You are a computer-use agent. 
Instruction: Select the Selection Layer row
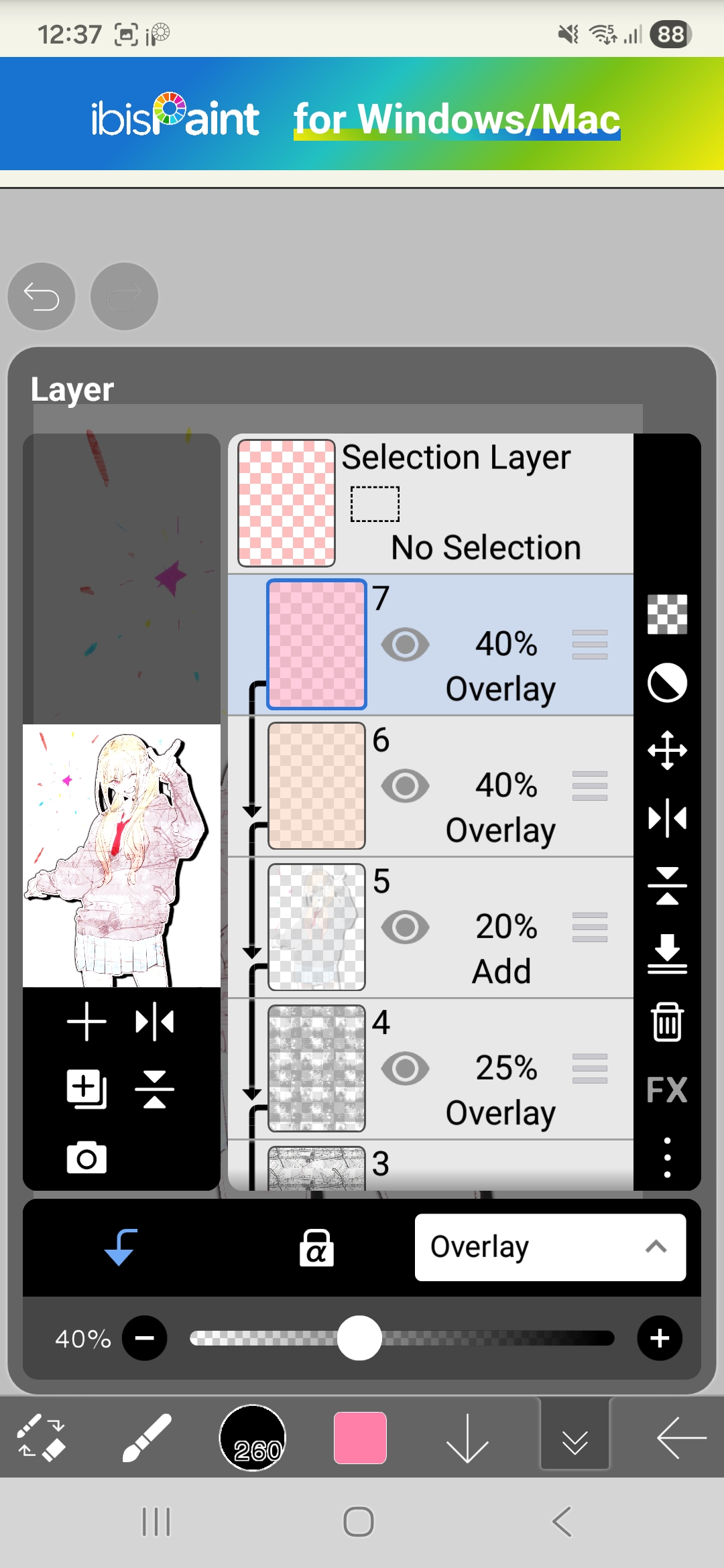tap(430, 503)
